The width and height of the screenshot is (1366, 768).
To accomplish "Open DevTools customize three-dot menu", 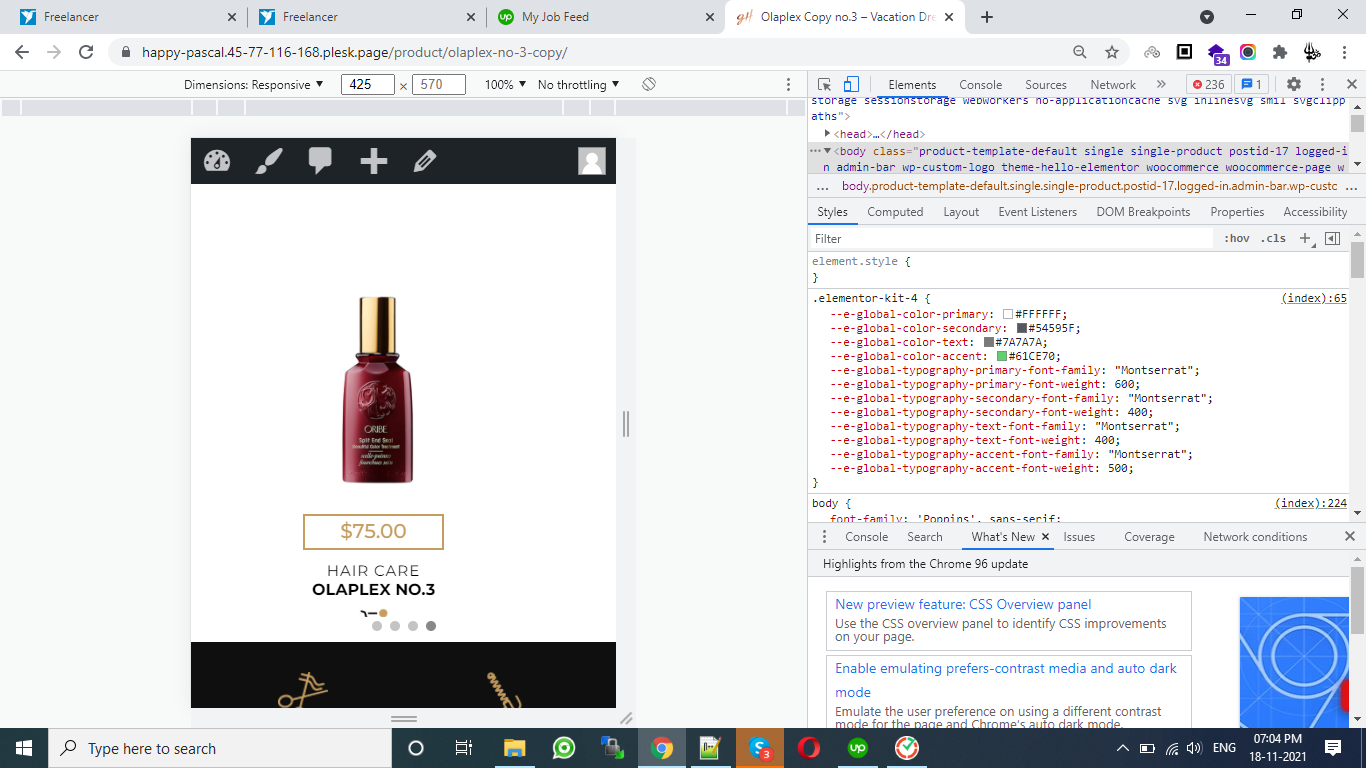I will (x=1322, y=84).
